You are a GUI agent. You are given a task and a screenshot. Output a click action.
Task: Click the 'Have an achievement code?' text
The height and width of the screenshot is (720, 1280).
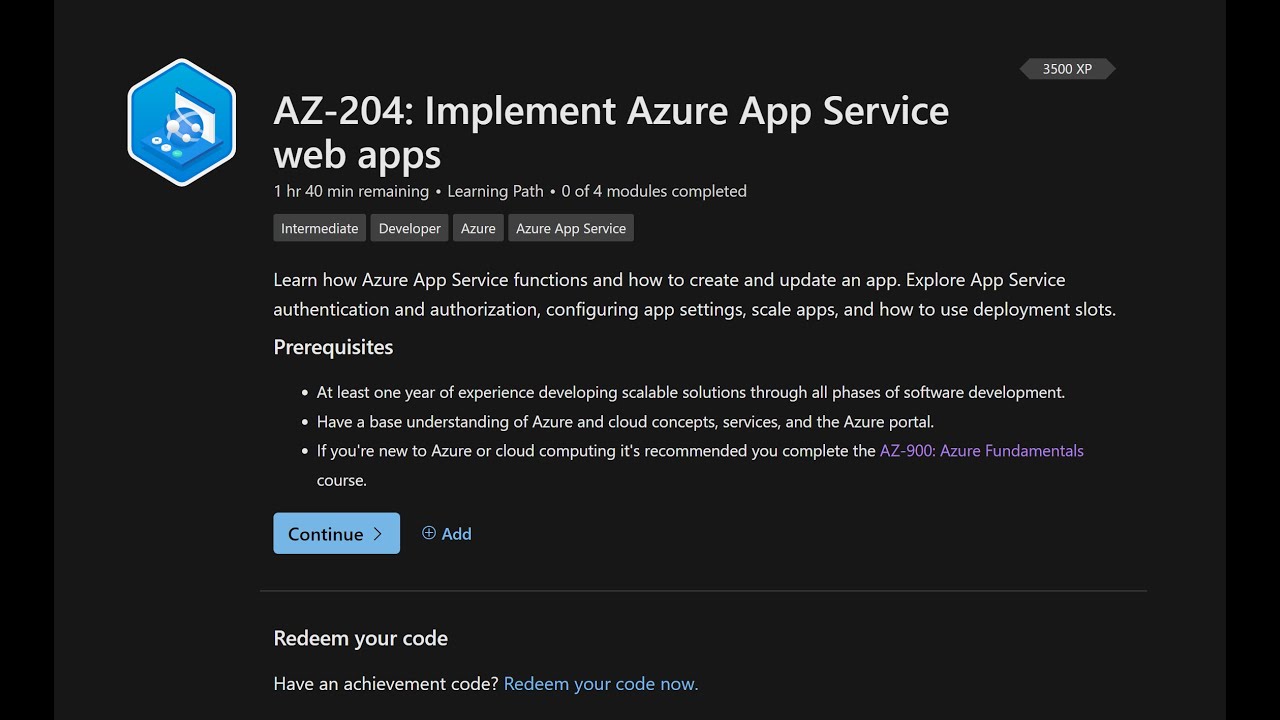386,684
